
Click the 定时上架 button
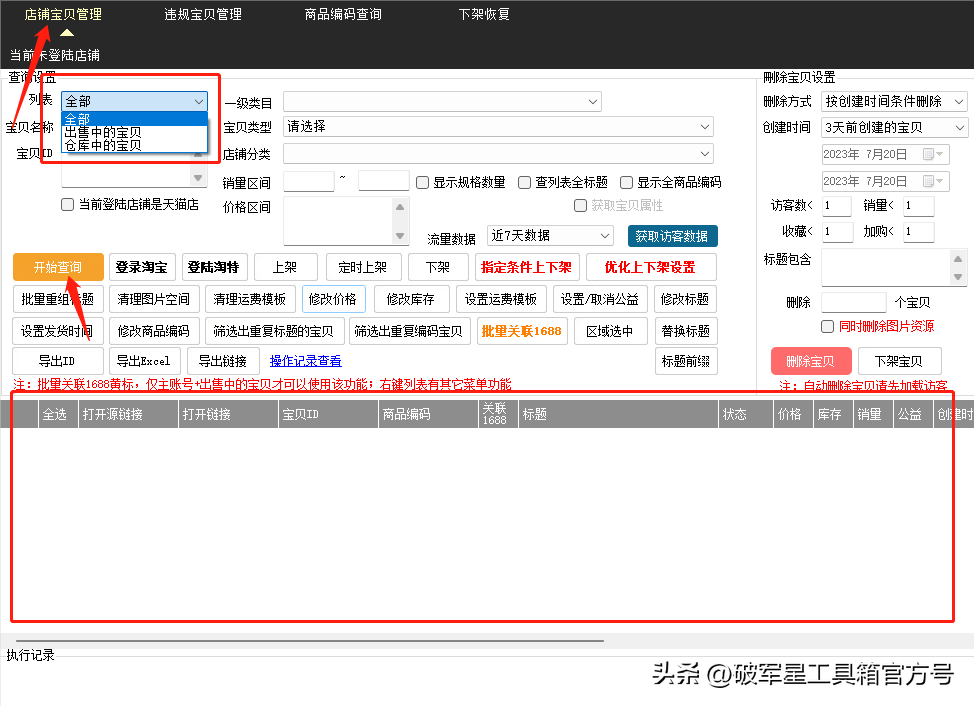point(363,267)
